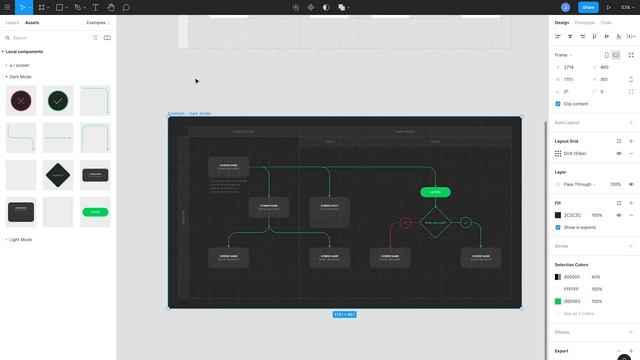This screenshot has width=640, height=360.
Task: Select the straight arrow connector thumbnail
Action: [x=58, y=138]
